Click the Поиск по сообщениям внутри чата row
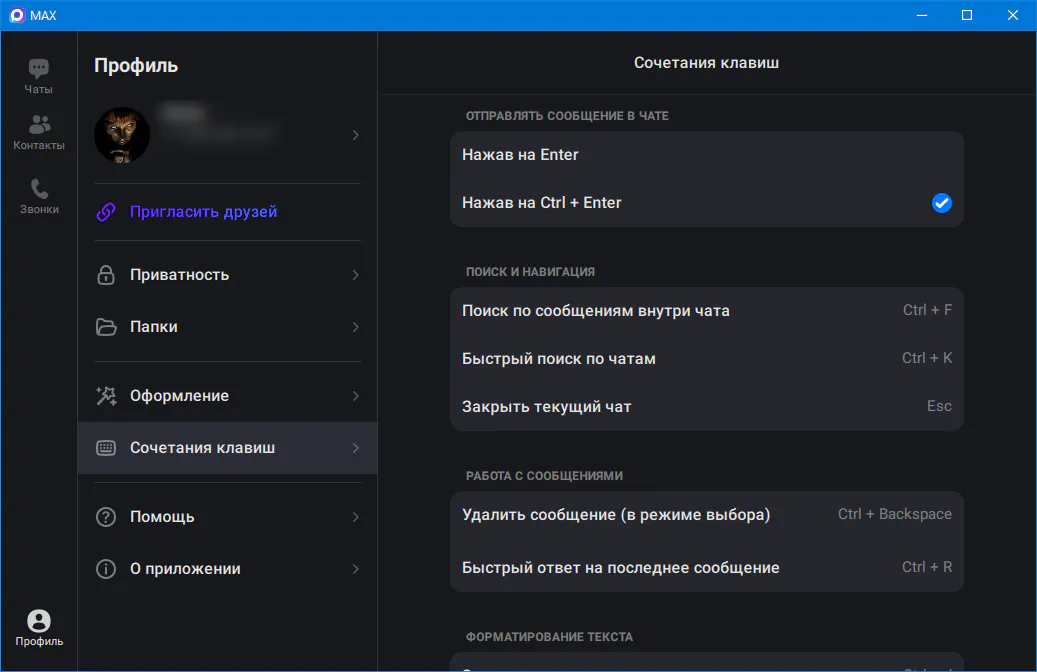This screenshot has width=1037, height=672. click(x=706, y=310)
